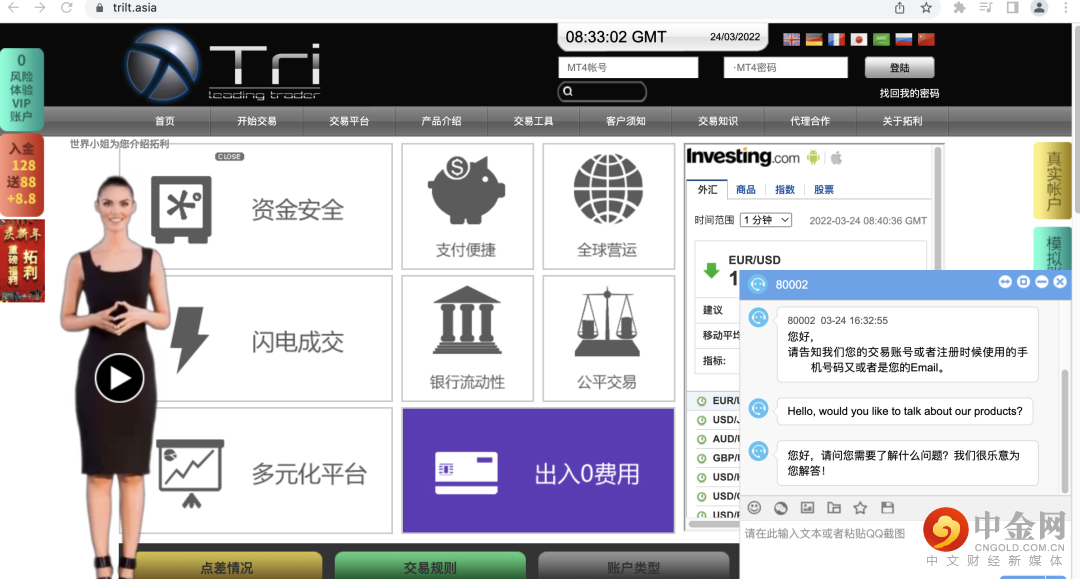
Task: Click the Apple icon beside Investing.com logo
Action: tap(837, 157)
